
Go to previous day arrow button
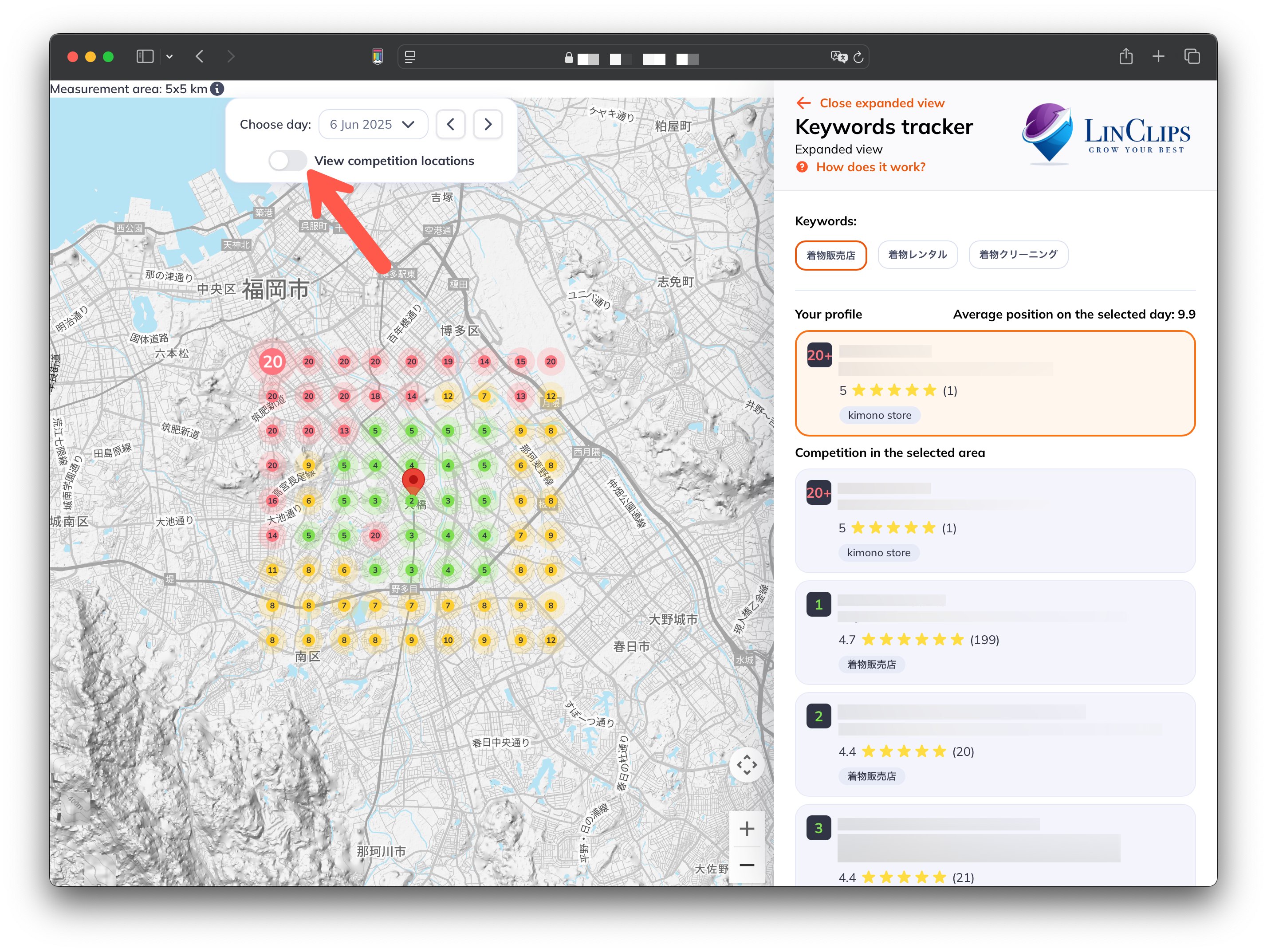(451, 124)
